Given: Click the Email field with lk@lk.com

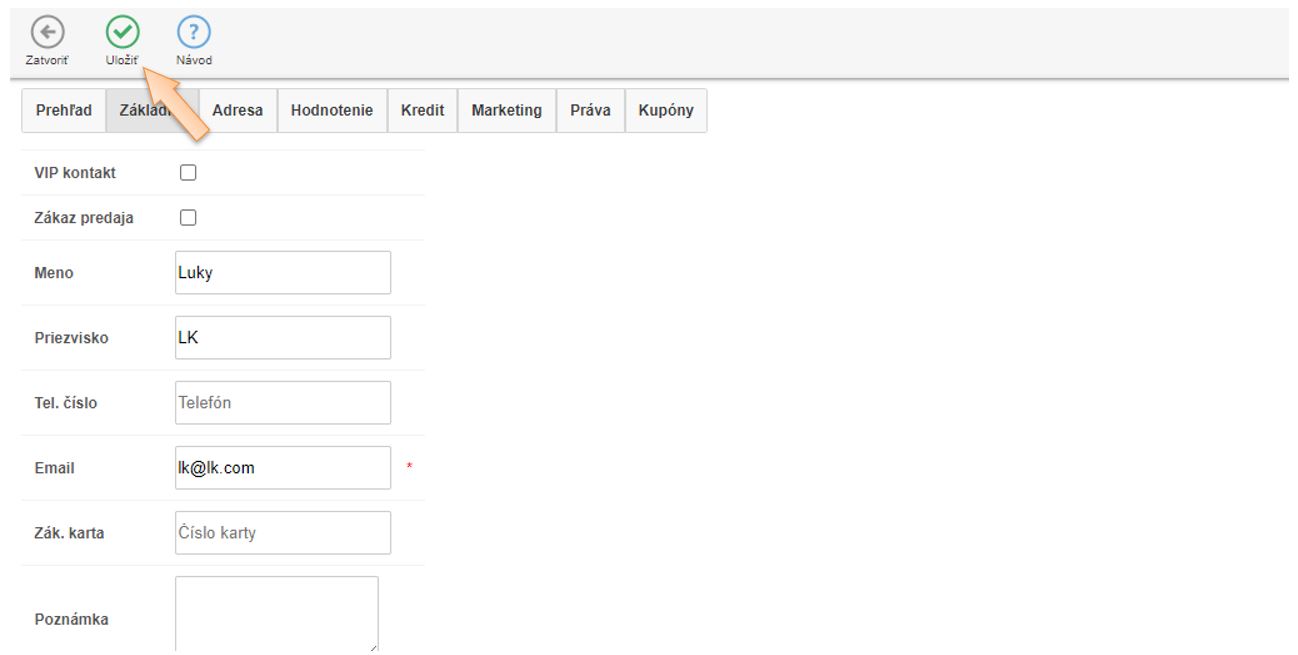Looking at the screenshot, I should click(x=282, y=468).
